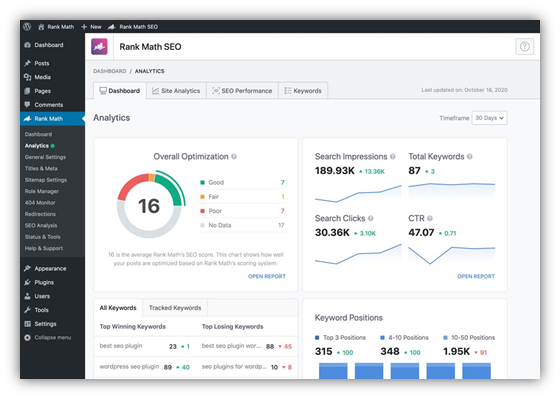Click the 10-50 Positions legend
The width and height of the screenshot is (560, 398).
click(x=469, y=338)
